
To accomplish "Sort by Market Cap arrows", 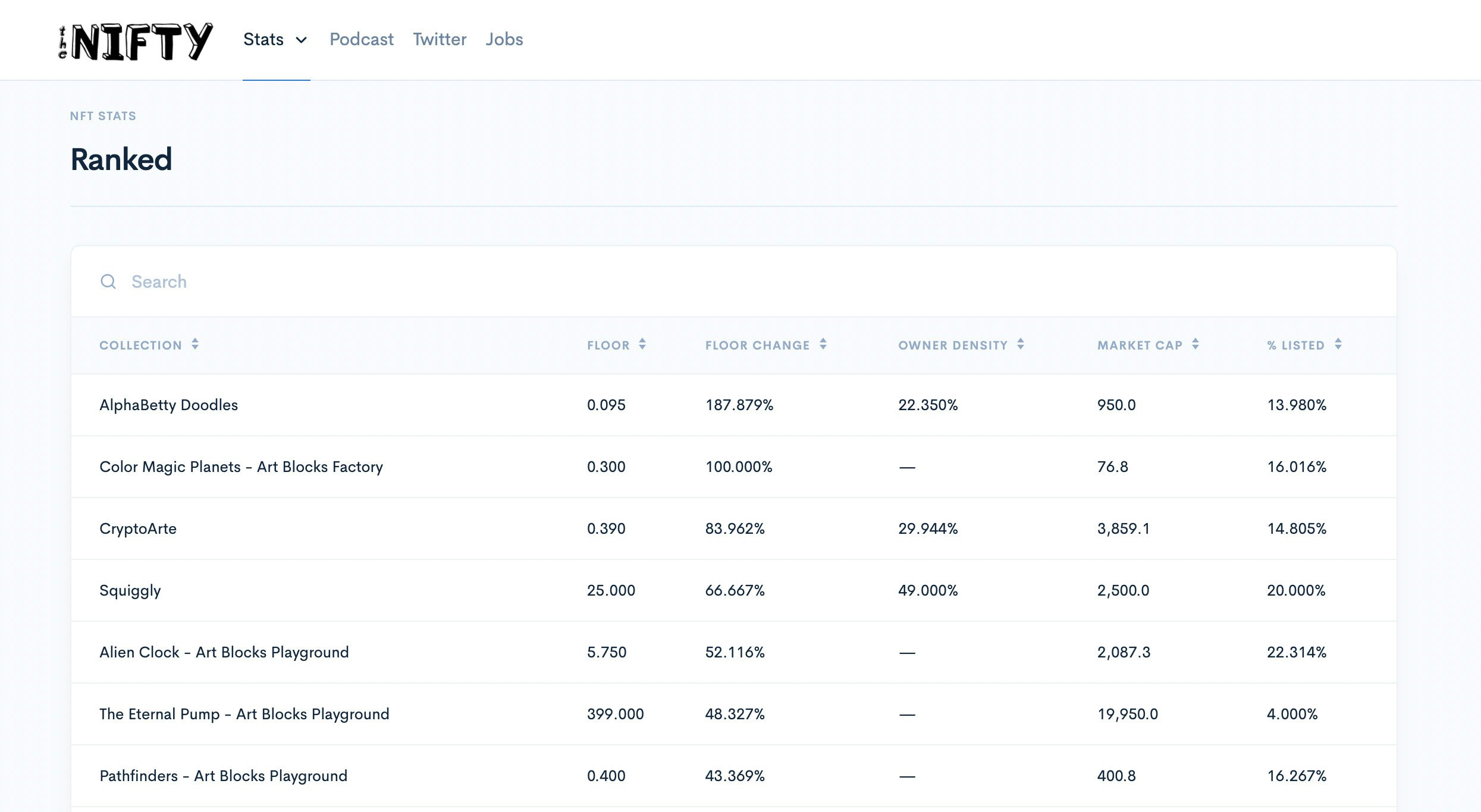I will 1196,344.
